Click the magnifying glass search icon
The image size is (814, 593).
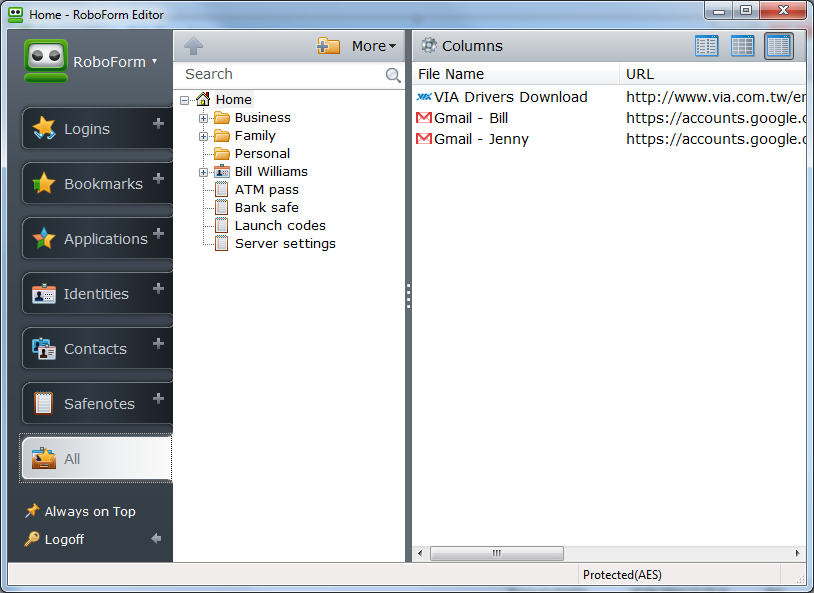click(x=394, y=75)
